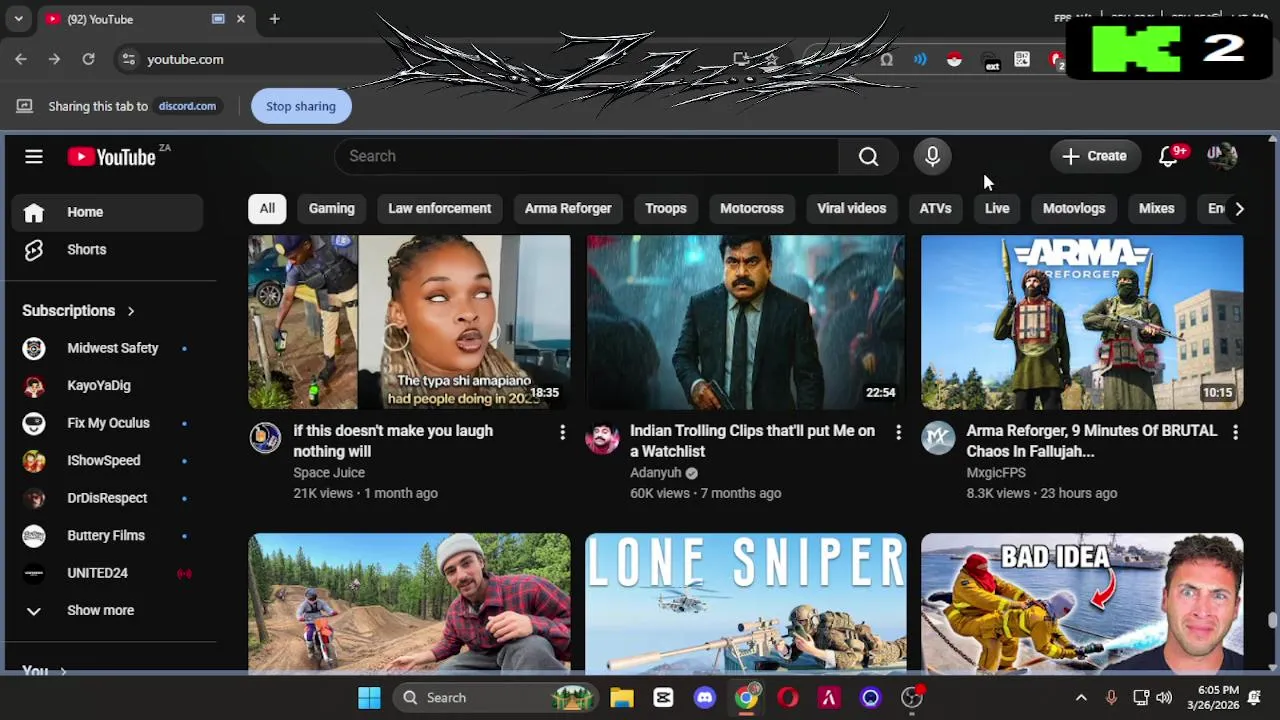This screenshot has height=720, width=1280.
Task: Open the Fix My Oculus channel
Action: 108,423
